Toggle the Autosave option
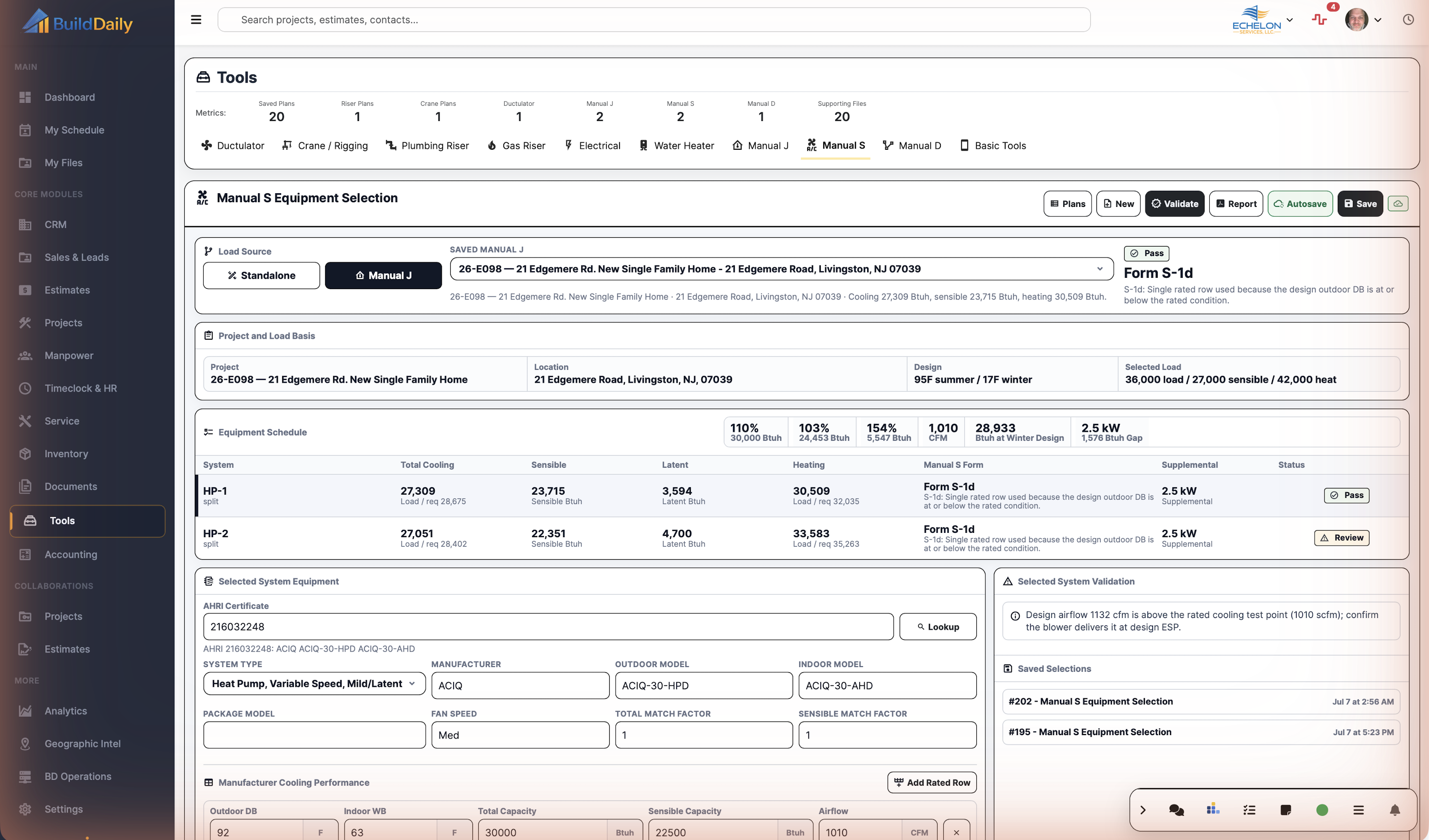This screenshot has width=1429, height=840. (1300, 204)
